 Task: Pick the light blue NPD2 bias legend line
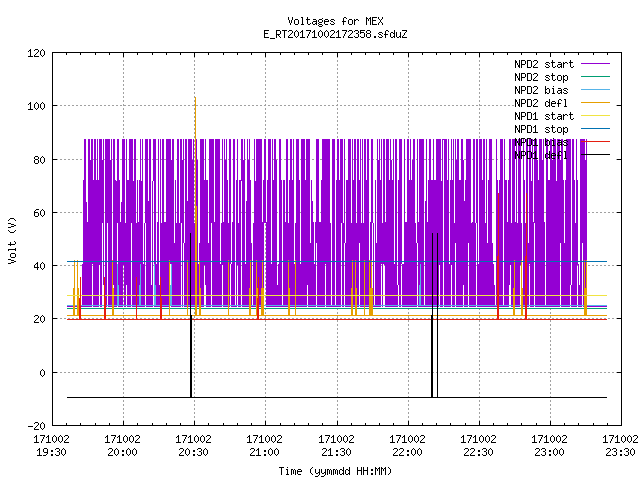pos(596,89)
